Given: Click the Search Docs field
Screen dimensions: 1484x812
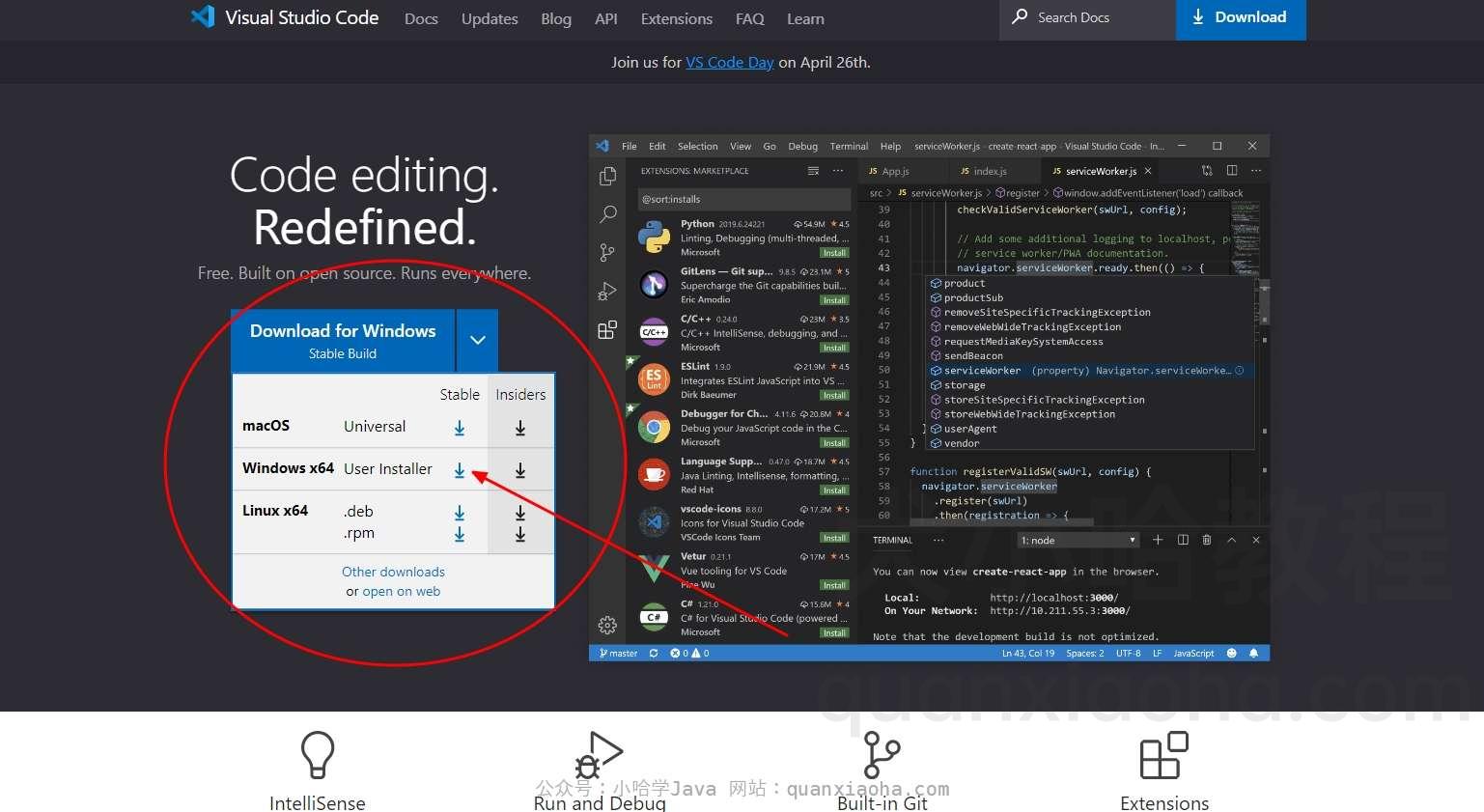Looking at the screenshot, I should [1087, 17].
